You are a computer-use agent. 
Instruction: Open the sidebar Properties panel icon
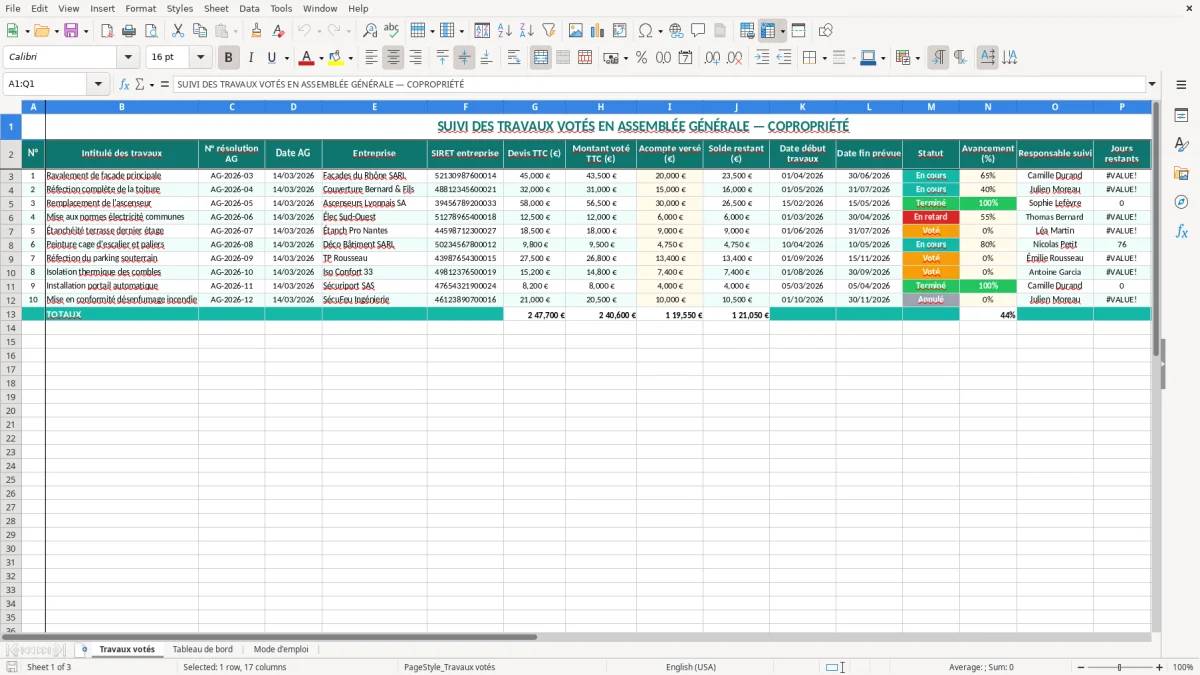point(1181,115)
